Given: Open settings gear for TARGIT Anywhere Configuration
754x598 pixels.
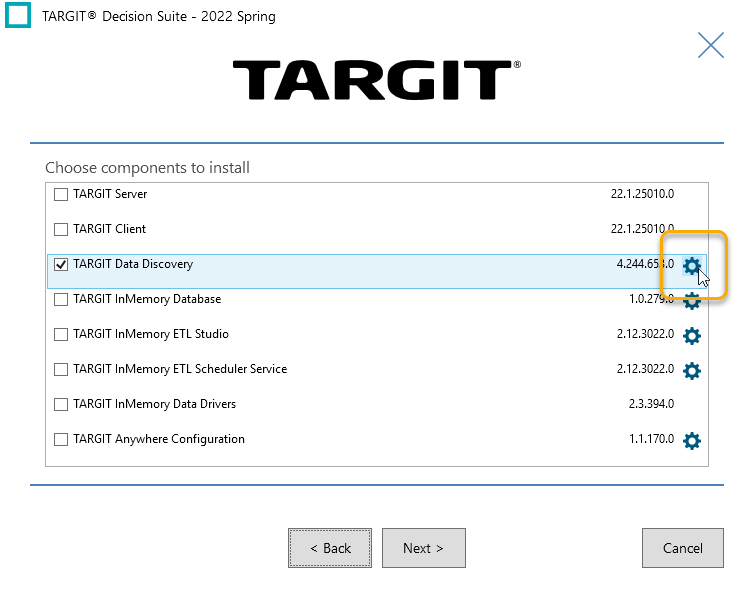Looking at the screenshot, I should pos(691,441).
